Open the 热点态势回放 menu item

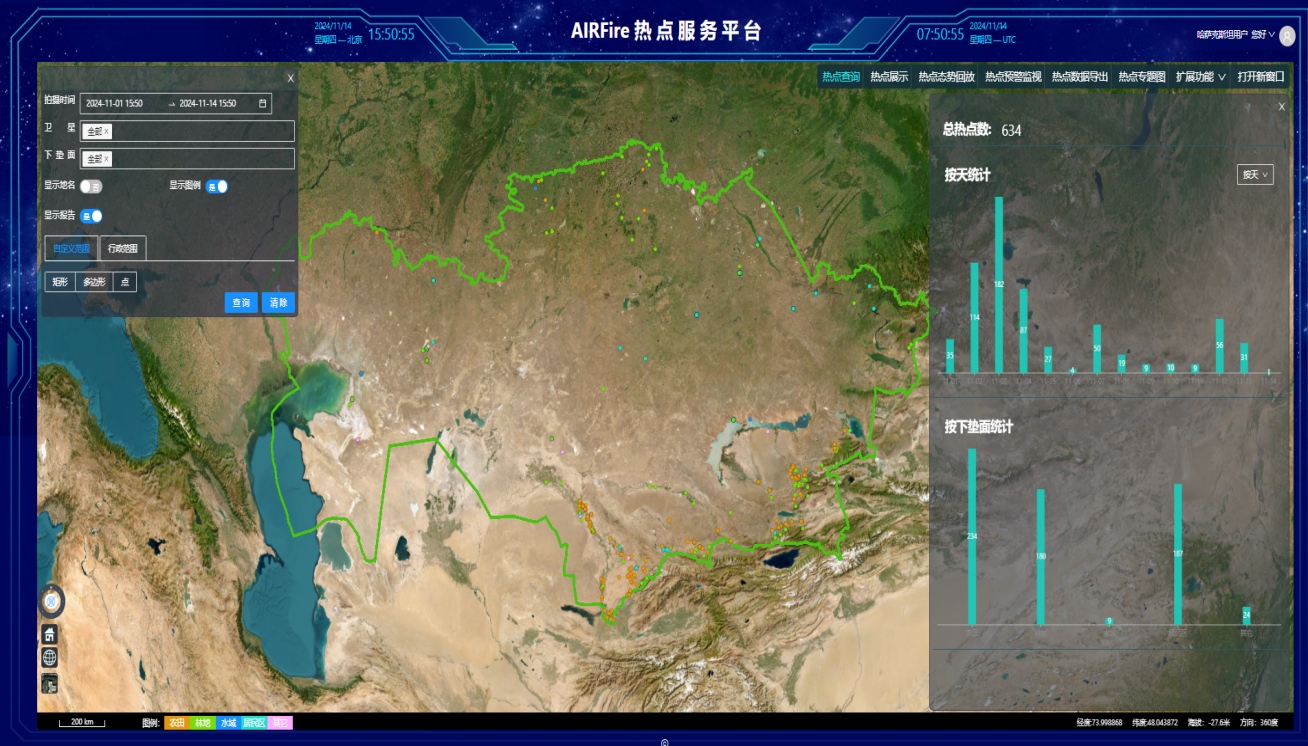[946, 77]
